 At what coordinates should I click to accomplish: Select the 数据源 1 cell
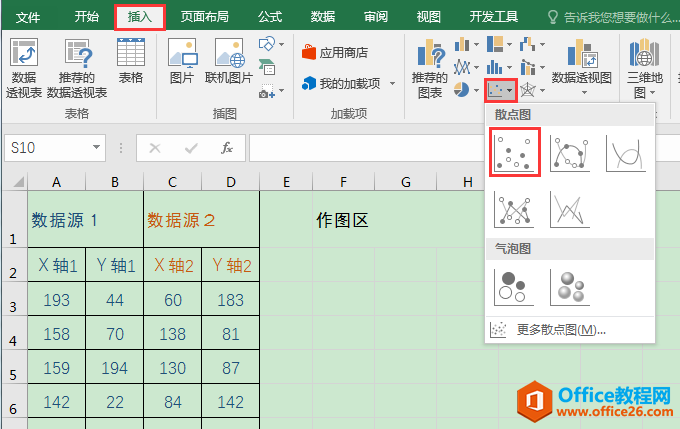(85, 219)
